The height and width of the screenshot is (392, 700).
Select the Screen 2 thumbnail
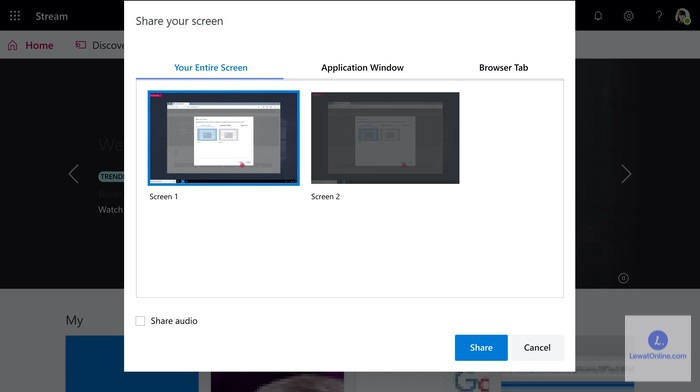[x=385, y=138]
